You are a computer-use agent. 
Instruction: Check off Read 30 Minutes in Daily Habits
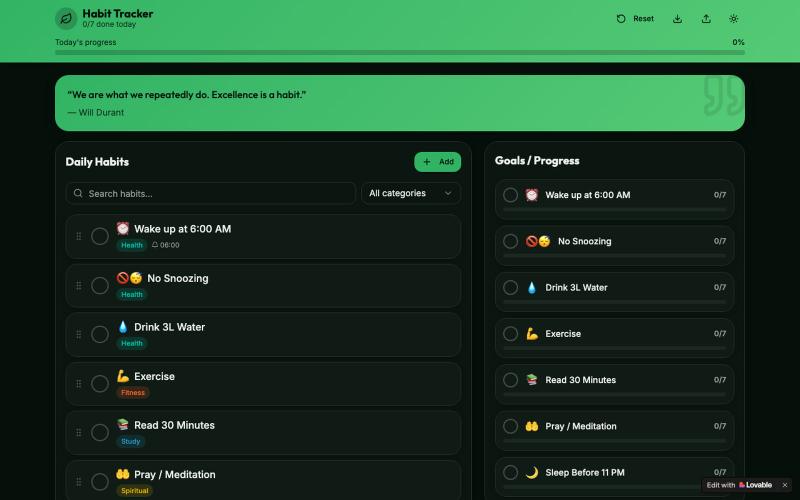click(x=100, y=433)
